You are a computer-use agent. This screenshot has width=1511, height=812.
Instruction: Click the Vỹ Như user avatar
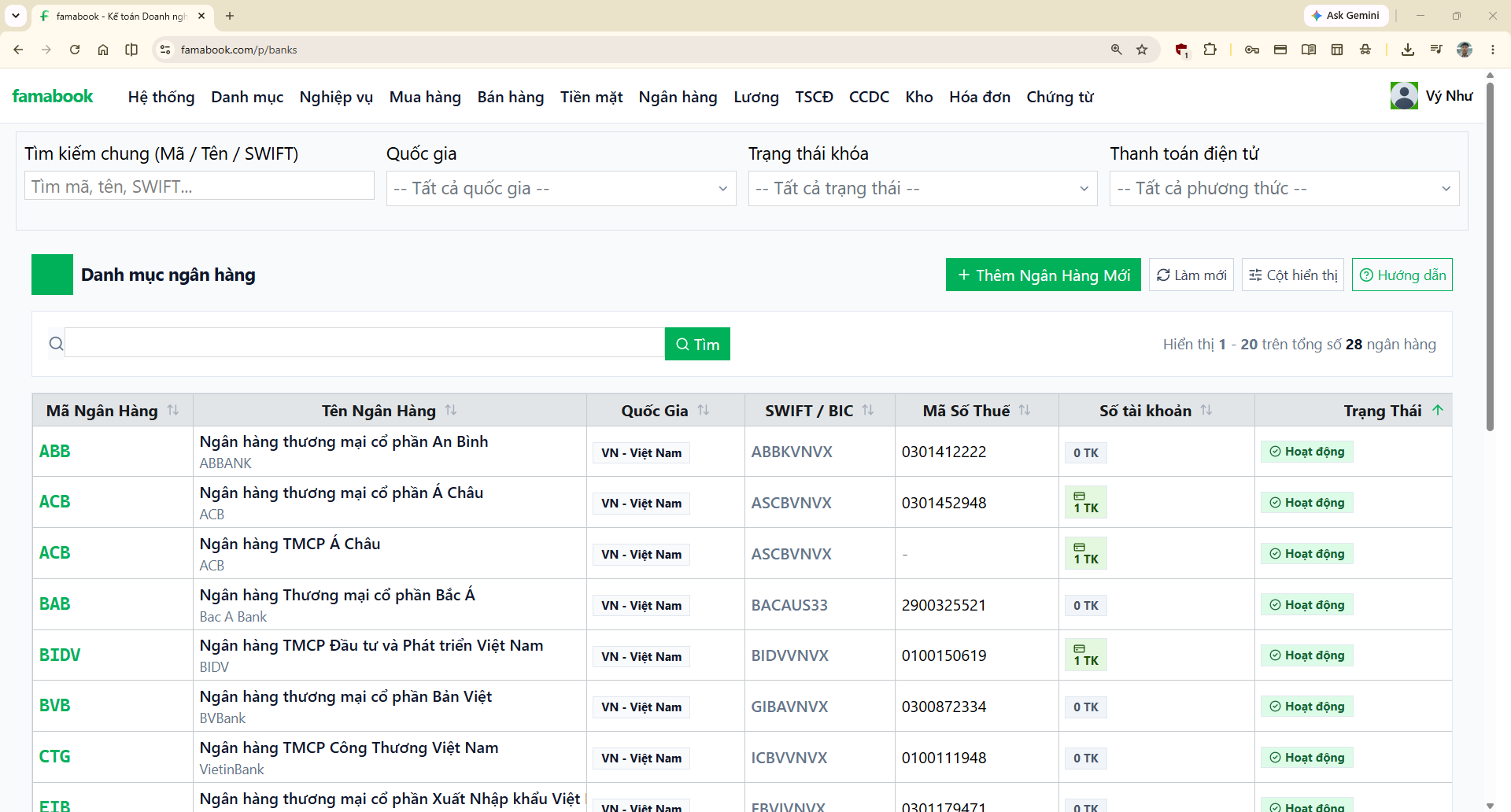click(x=1404, y=96)
